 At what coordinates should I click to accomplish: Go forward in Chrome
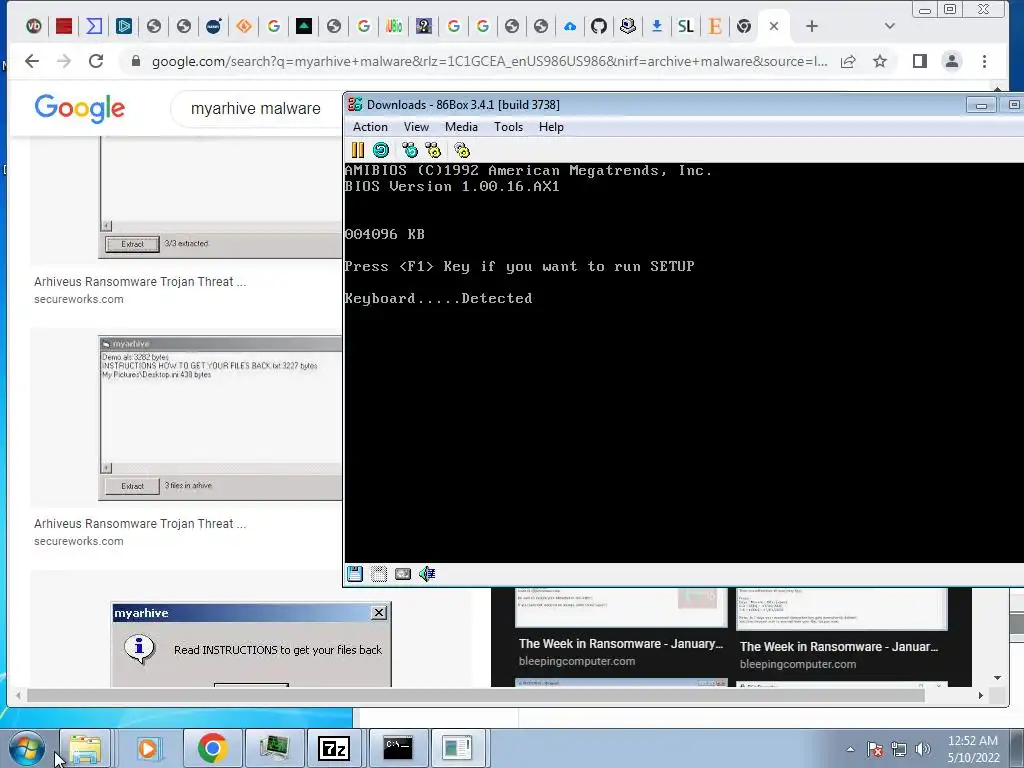63,61
